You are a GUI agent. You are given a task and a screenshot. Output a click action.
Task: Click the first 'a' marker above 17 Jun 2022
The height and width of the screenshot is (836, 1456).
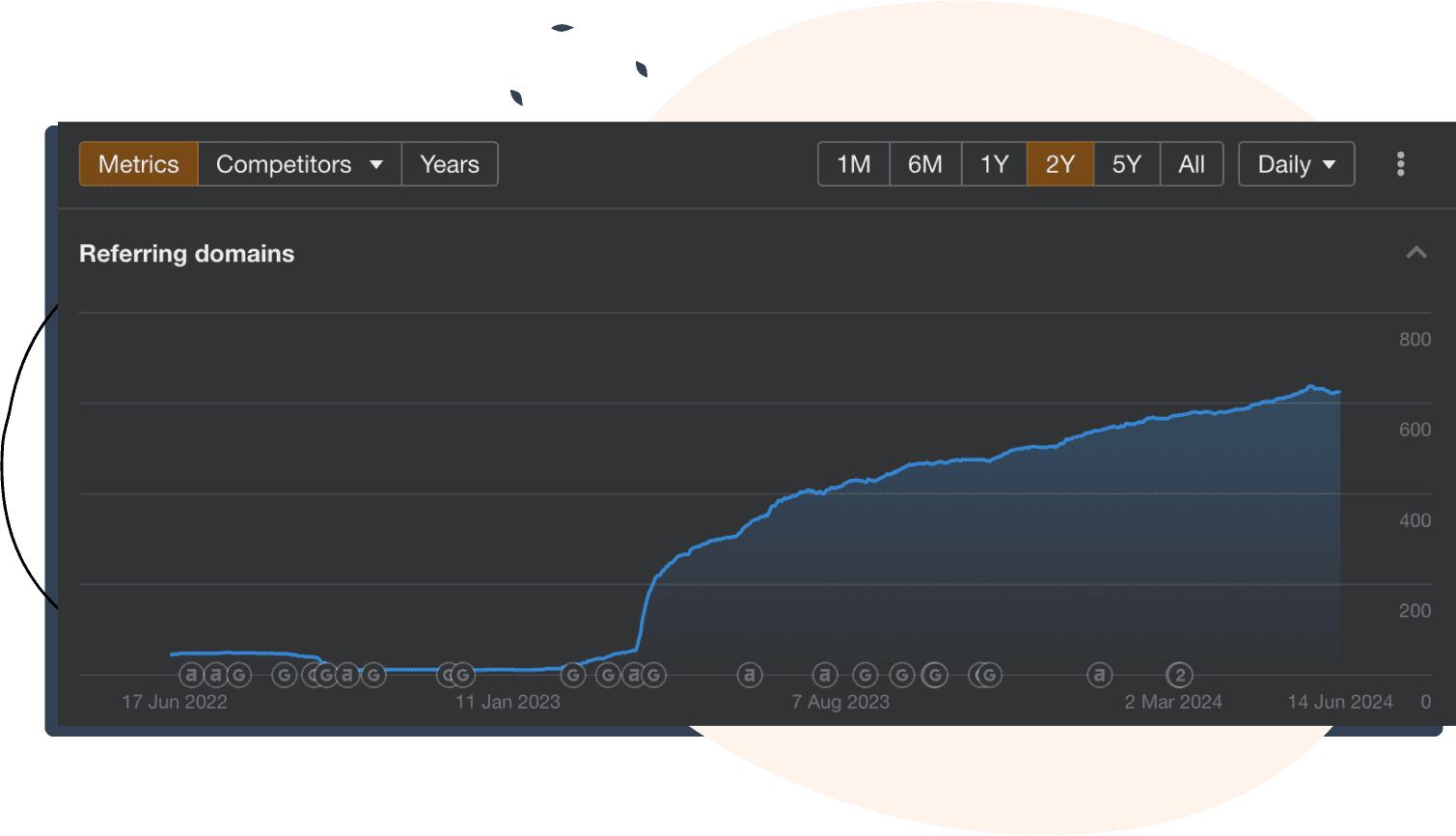pyautogui.click(x=191, y=675)
